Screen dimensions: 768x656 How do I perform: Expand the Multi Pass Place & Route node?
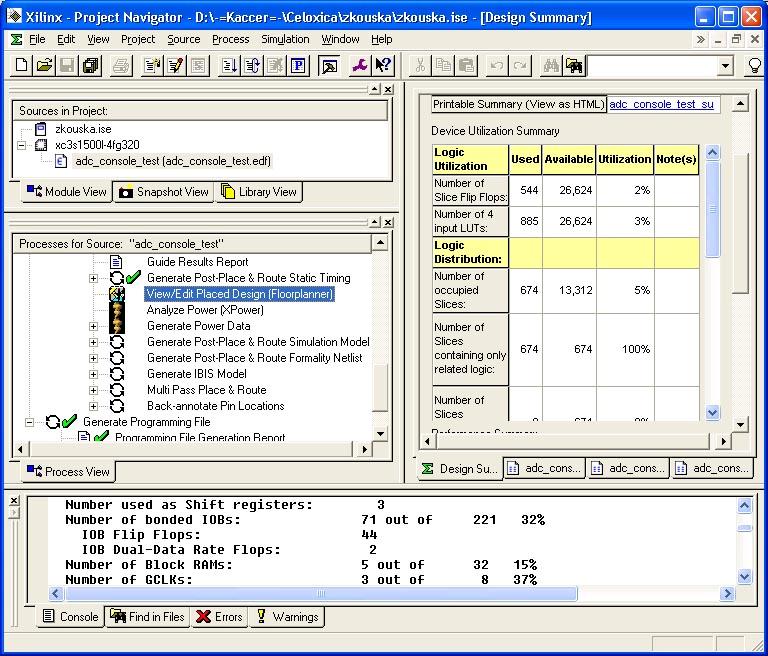click(x=93, y=390)
